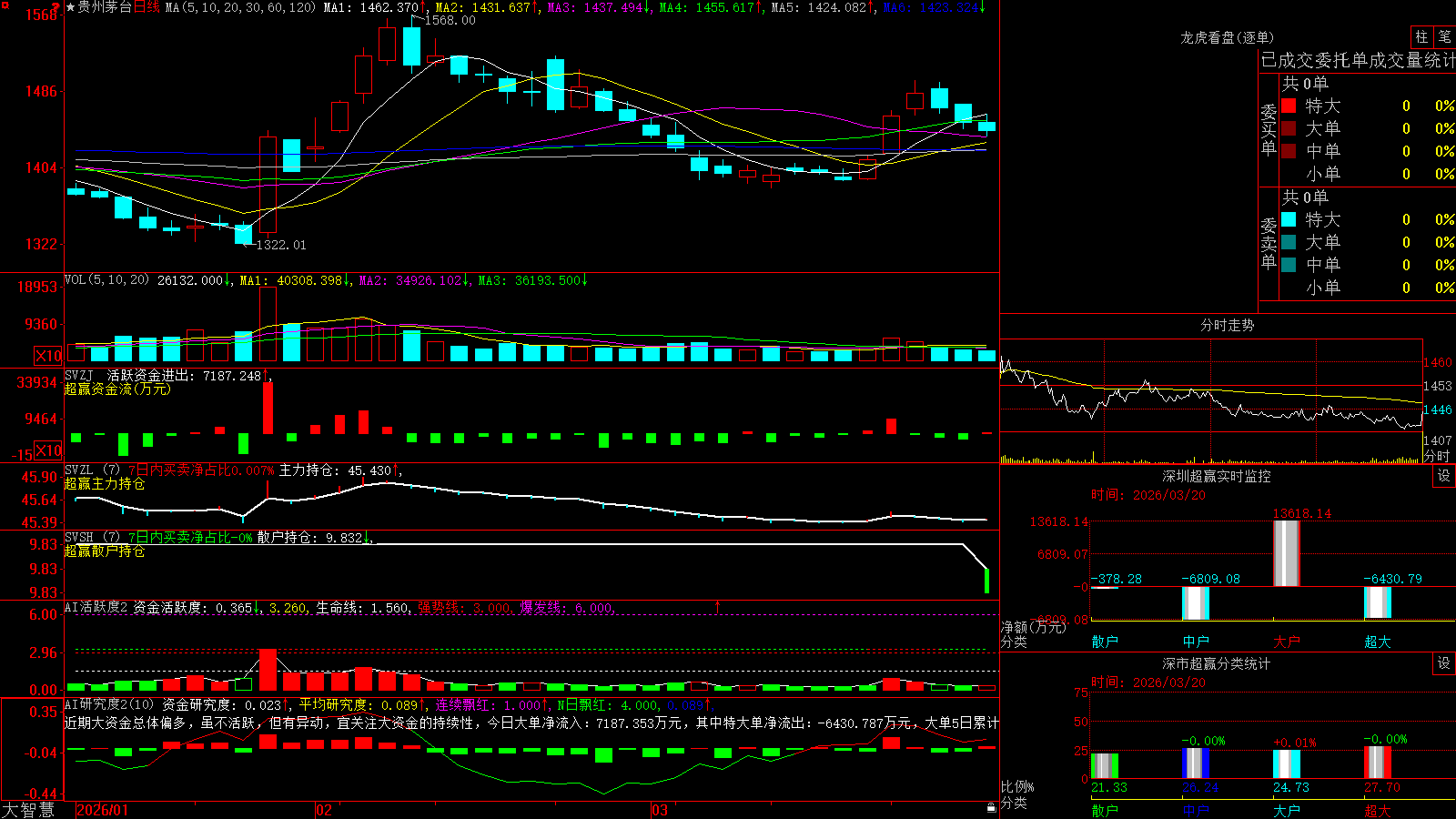
Task: Click the 活跃资金进出: 7187.248 value
Action: [184, 376]
